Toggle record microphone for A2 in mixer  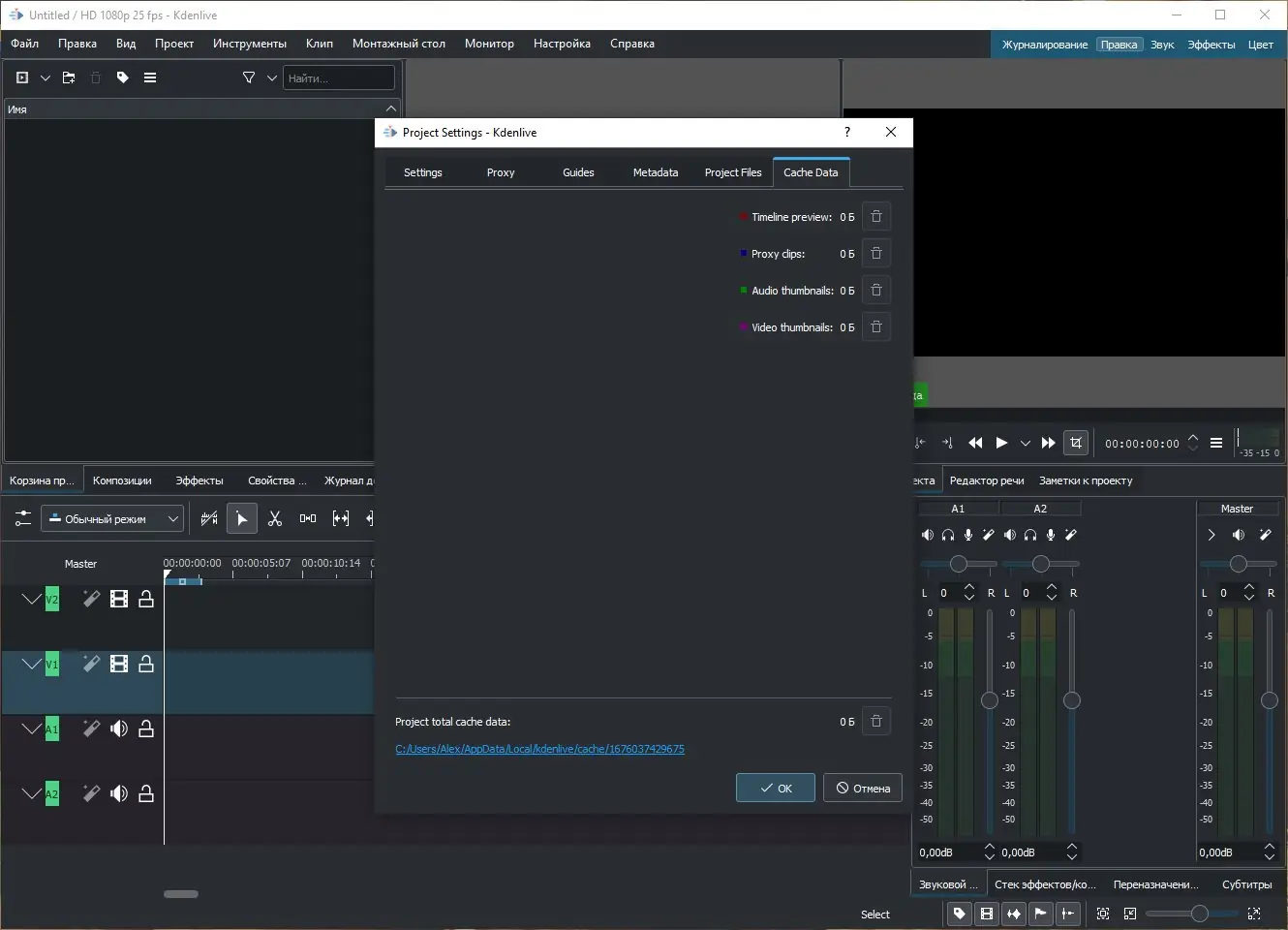point(1051,535)
